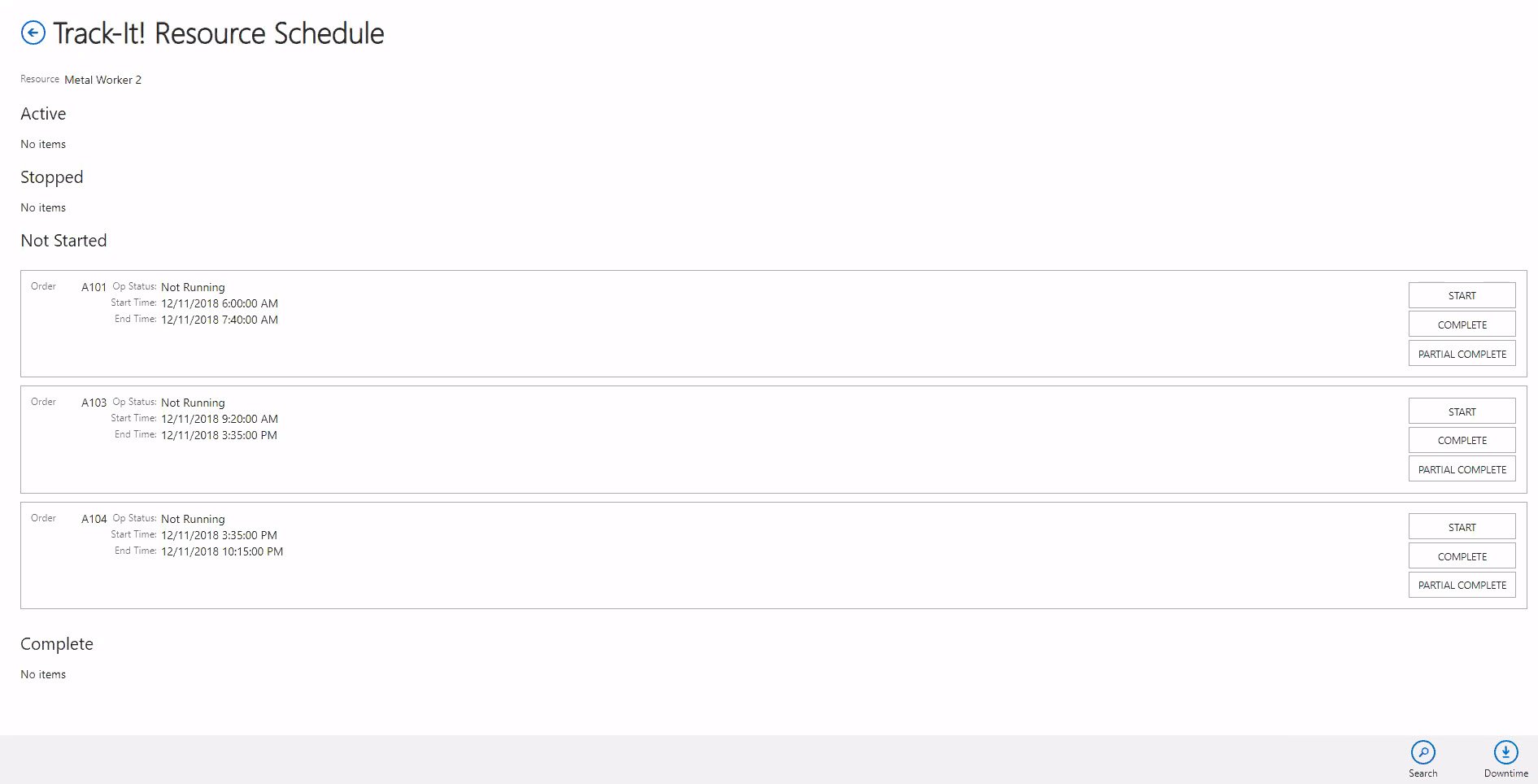Click the back arrow icon

(33, 33)
